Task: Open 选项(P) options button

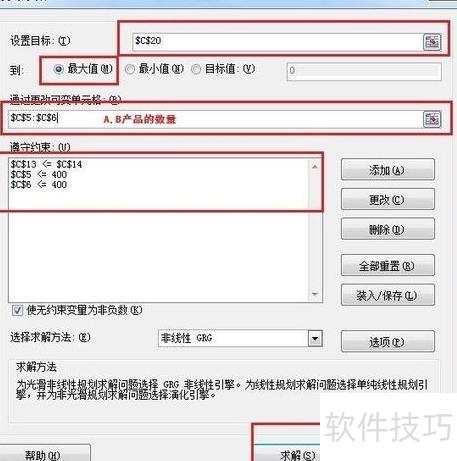Action: 388,342
